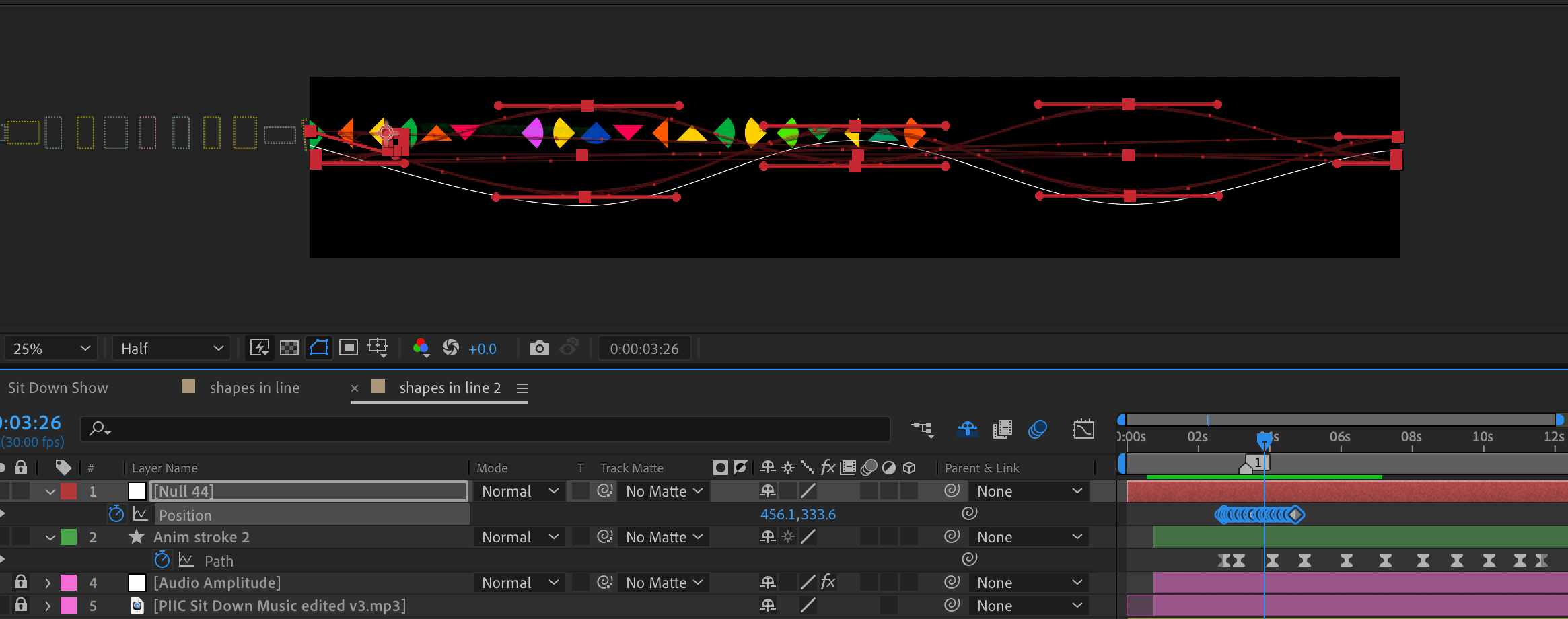
Task: Open blend mode dropdown for Anim stroke 2
Action: coord(518,536)
